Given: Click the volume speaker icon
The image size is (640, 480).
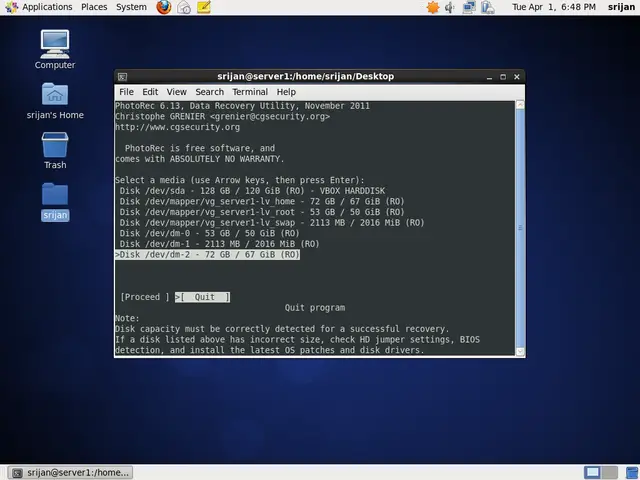Looking at the screenshot, I should pyautogui.click(x=449, y=7).
